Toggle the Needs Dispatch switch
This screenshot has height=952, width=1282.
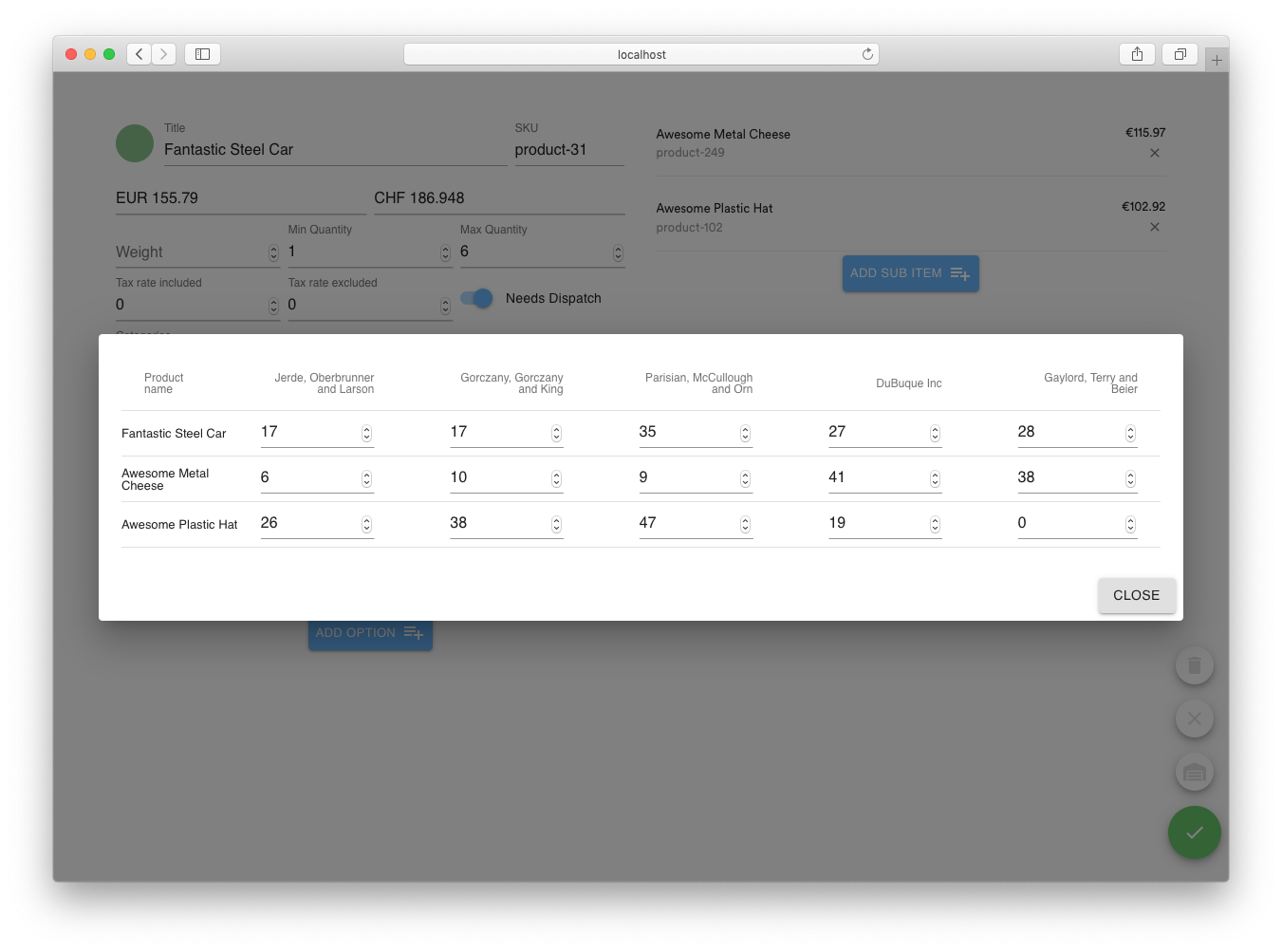coord(476,298)
